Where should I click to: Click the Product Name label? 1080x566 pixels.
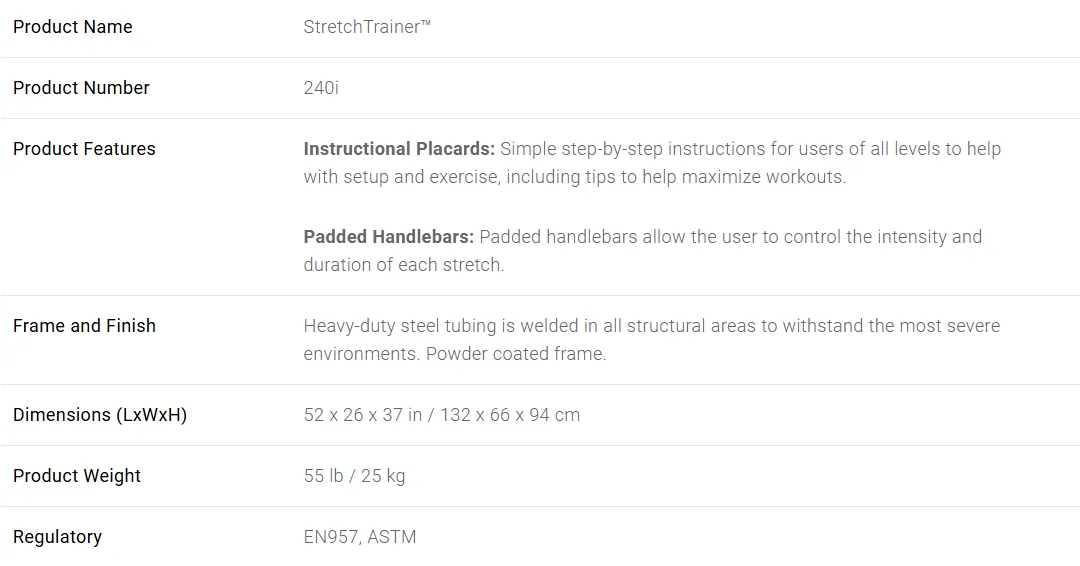tap(72, 27)
